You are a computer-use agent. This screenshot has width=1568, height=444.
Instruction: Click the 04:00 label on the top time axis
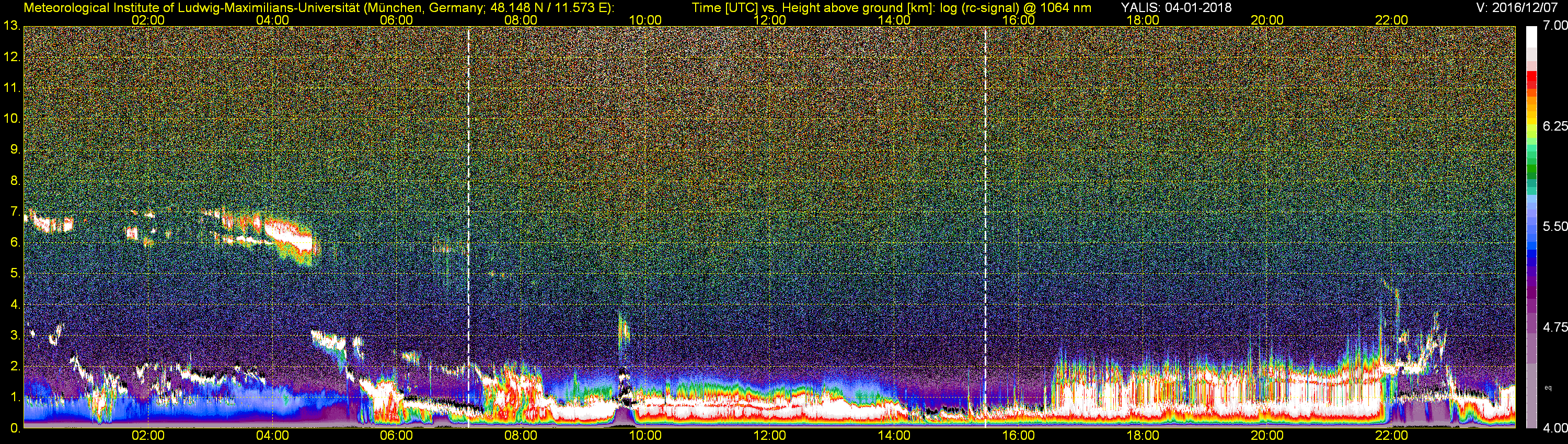coord(272,20)
